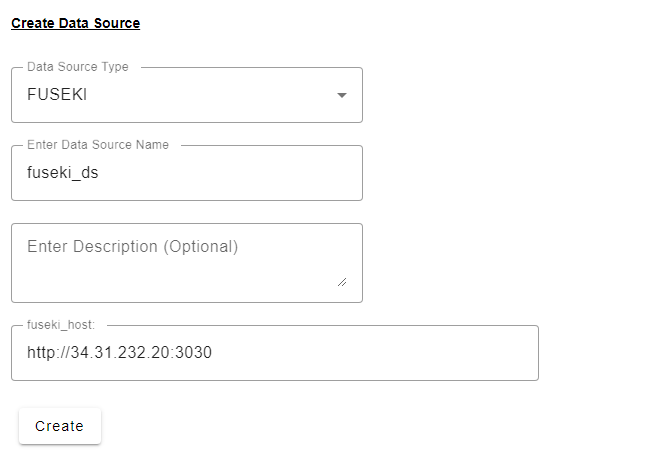Click blank space inside the fuseki_host box
Screen dimensions: 667x458
(400, 353)
